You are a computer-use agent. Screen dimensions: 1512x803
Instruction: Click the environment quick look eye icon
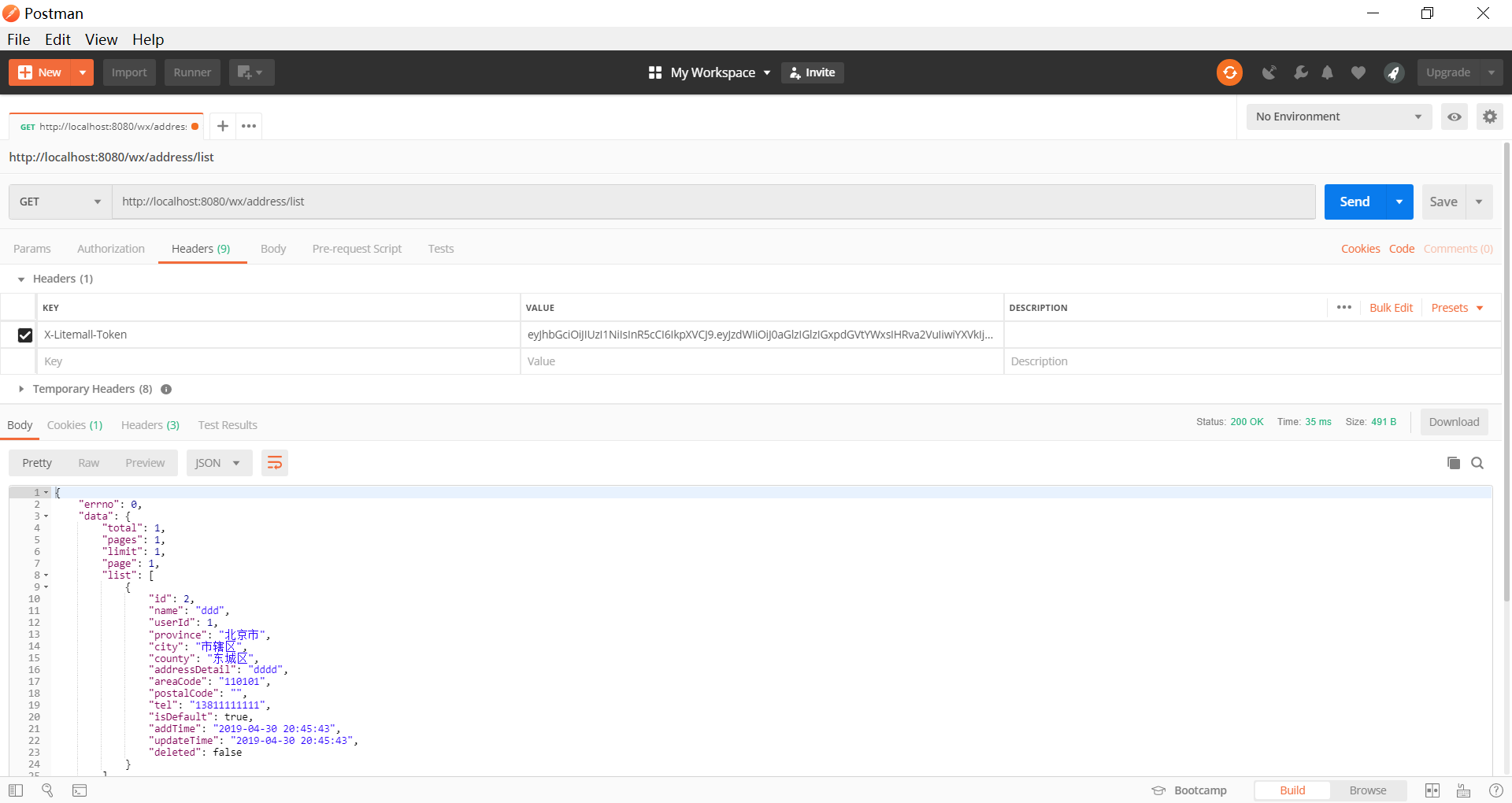point(1455,117)
